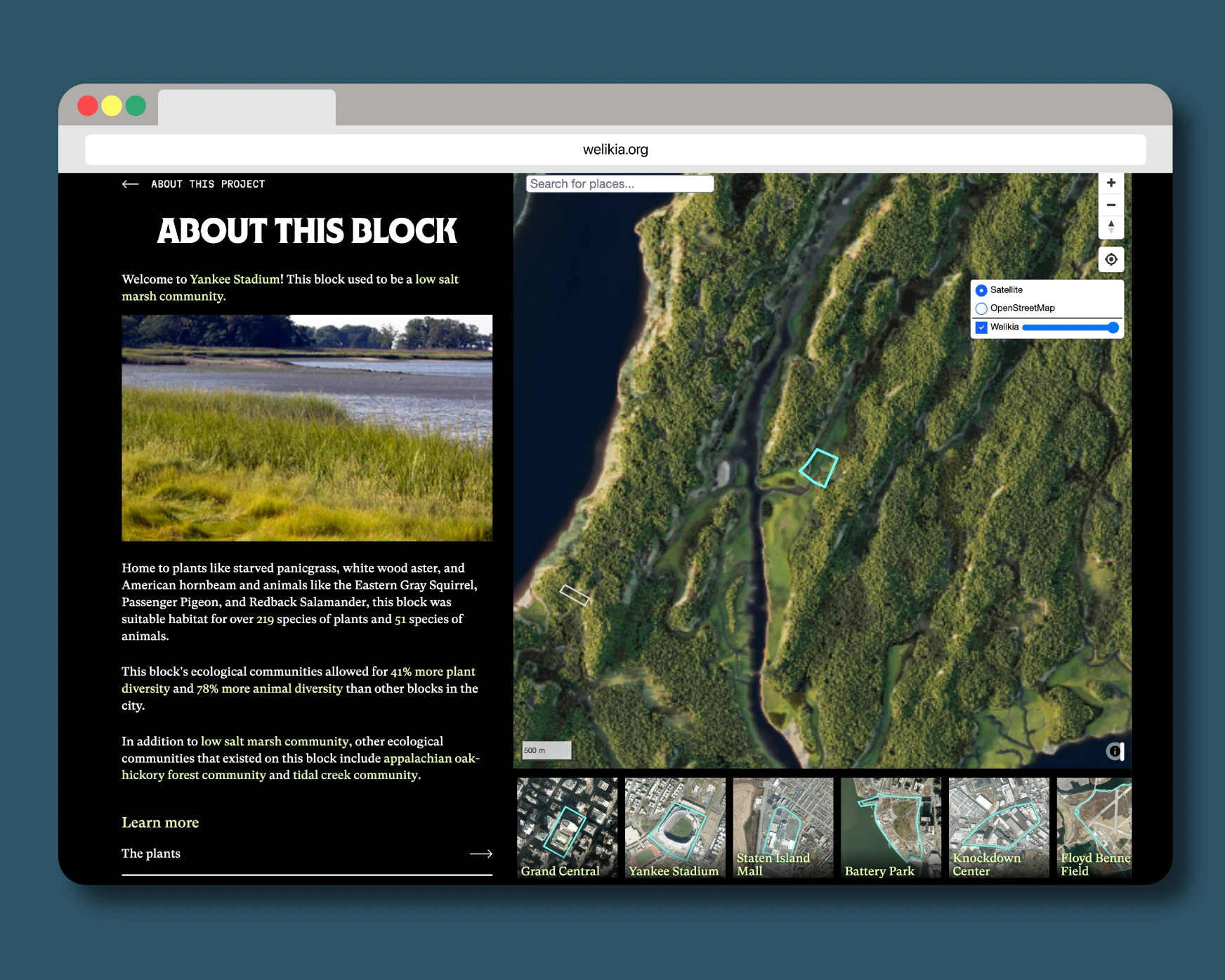Select the OpenStreetMap radio button
Image resolution: width=1225 pixels, height=980 pixels.
[981, 308]
